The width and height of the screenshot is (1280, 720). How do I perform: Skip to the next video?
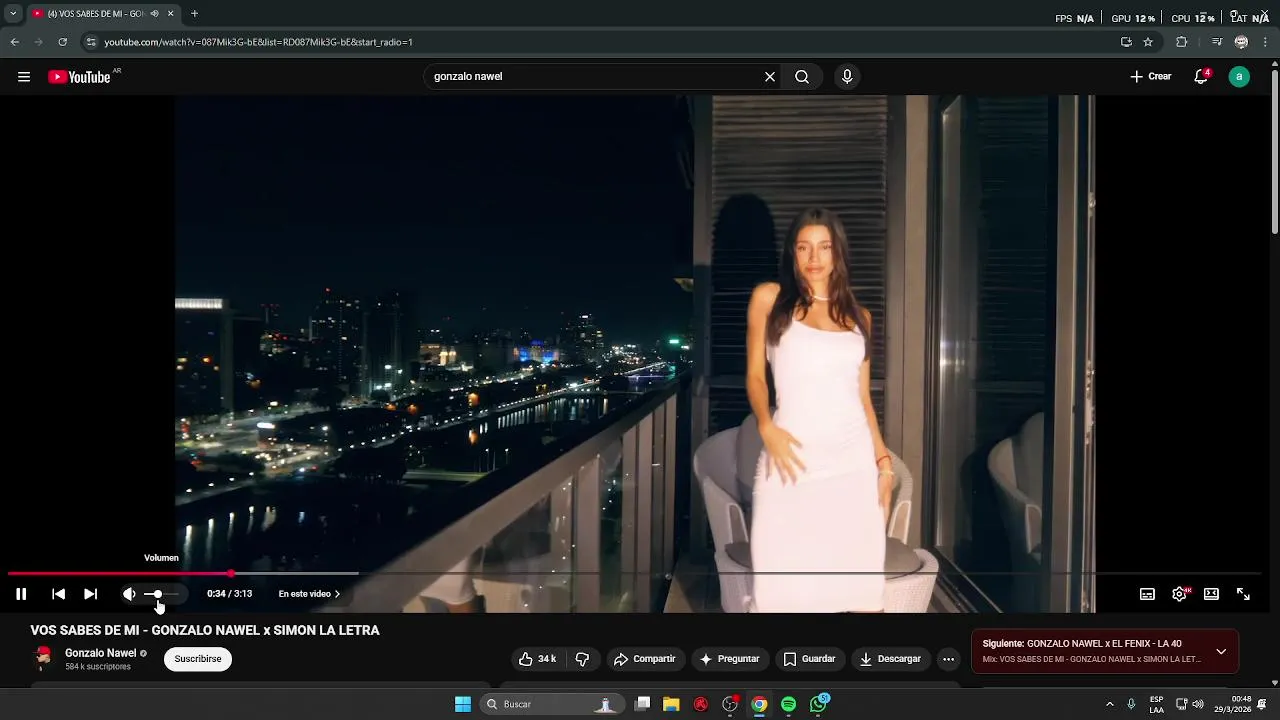[90, 594]
